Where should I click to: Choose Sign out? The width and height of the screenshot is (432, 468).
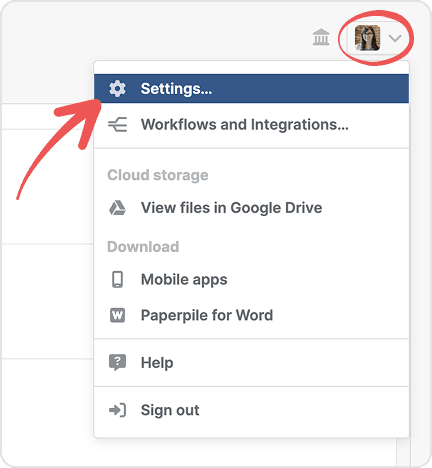(x=251, y=410)
